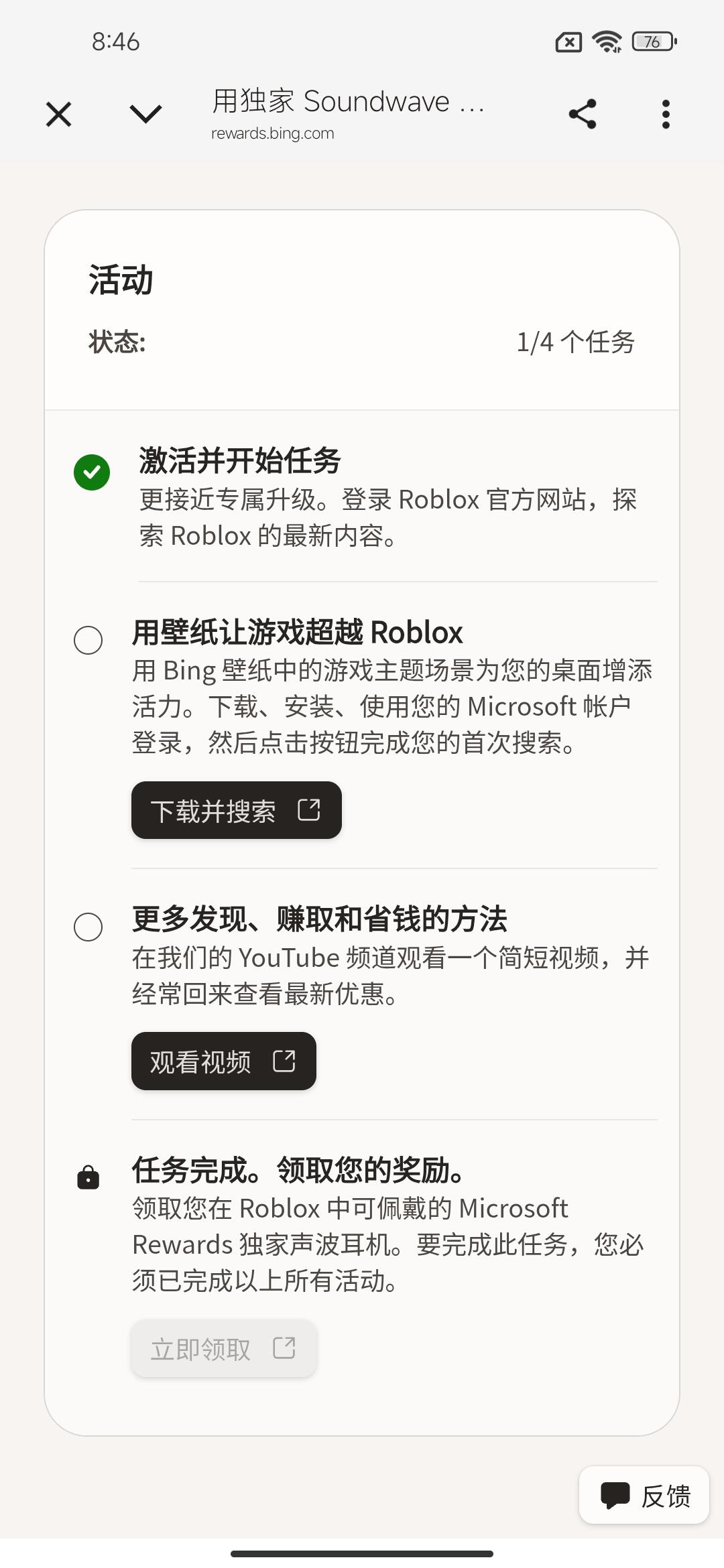Select the circle beside 用壁纸让游戏超越 Roblox
This screenshot has width=724, height=1568.
coord(88,640)
